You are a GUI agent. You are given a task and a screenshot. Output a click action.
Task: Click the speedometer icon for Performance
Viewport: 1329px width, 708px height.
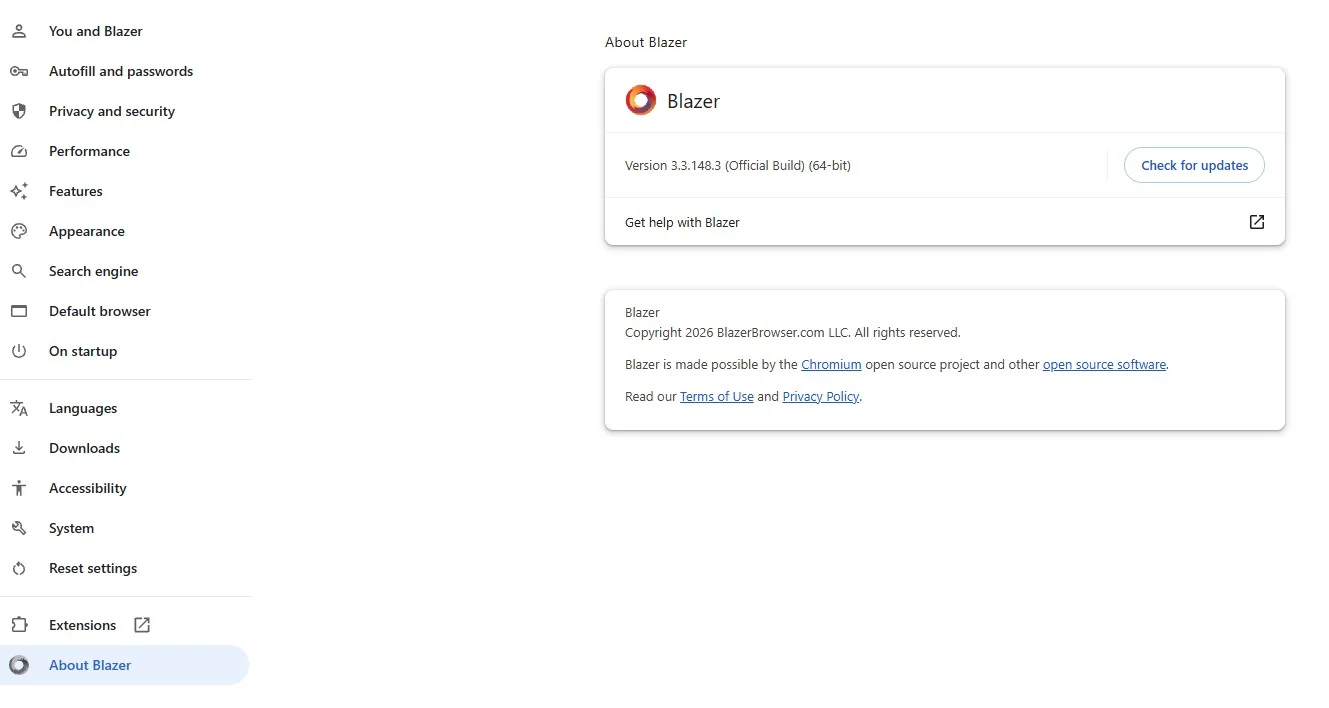(x=18, y=151)
